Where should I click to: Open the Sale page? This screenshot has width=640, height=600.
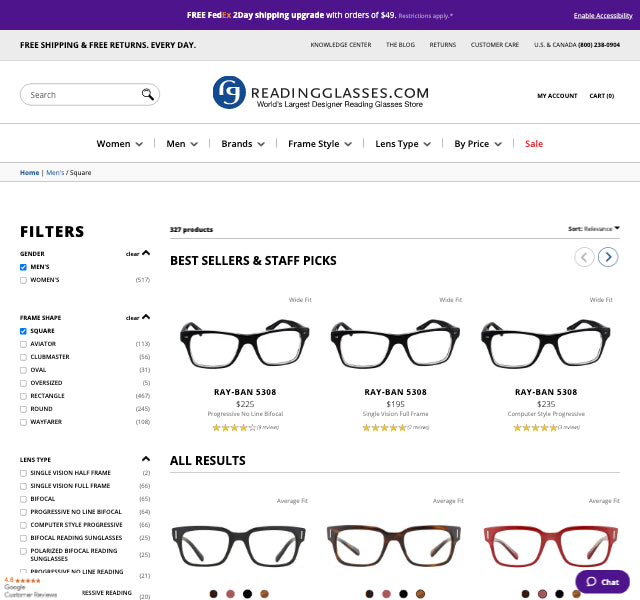click(x=534, y=144)
